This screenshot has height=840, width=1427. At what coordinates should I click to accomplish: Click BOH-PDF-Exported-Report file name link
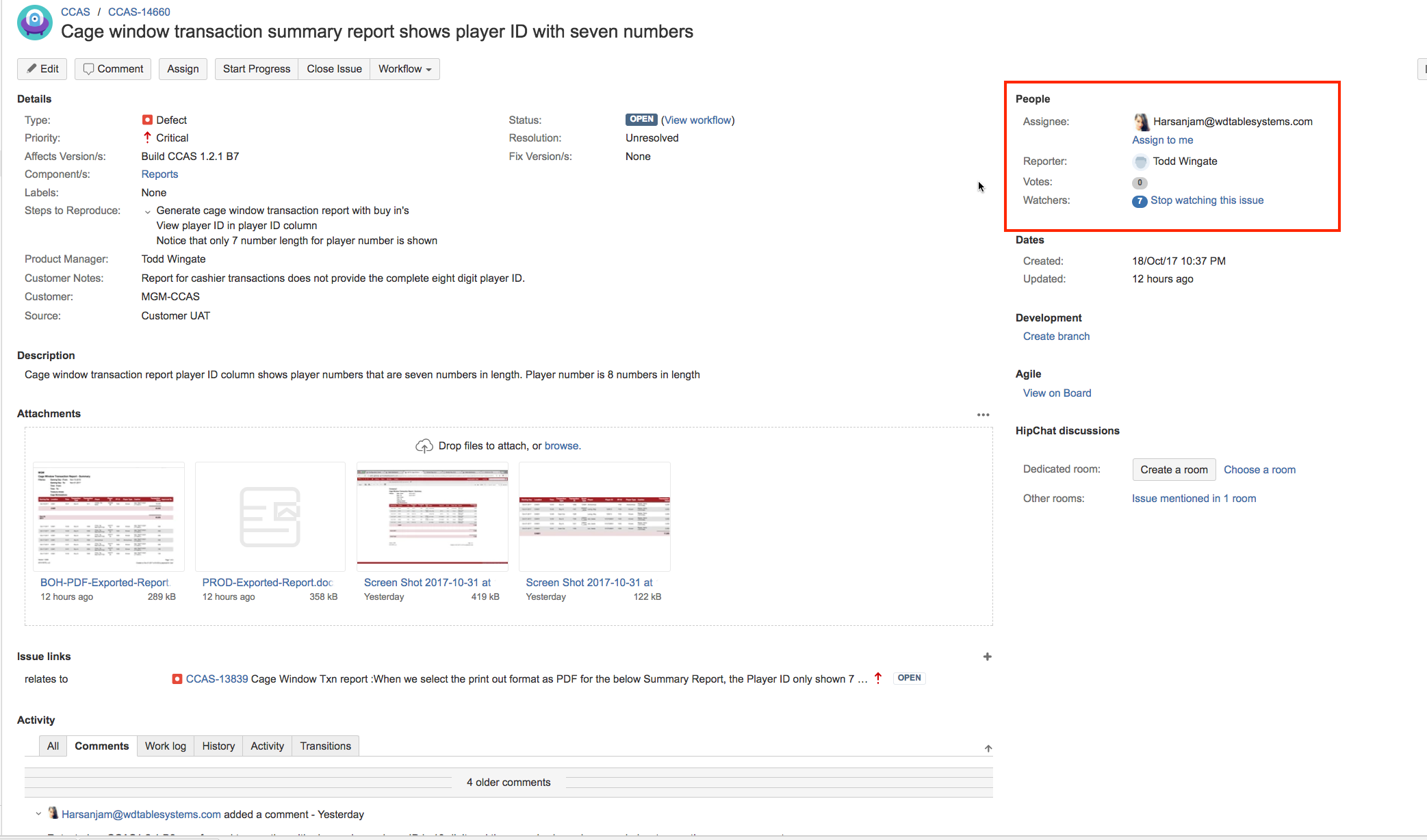pyautogui.click(x=105, y=583)
